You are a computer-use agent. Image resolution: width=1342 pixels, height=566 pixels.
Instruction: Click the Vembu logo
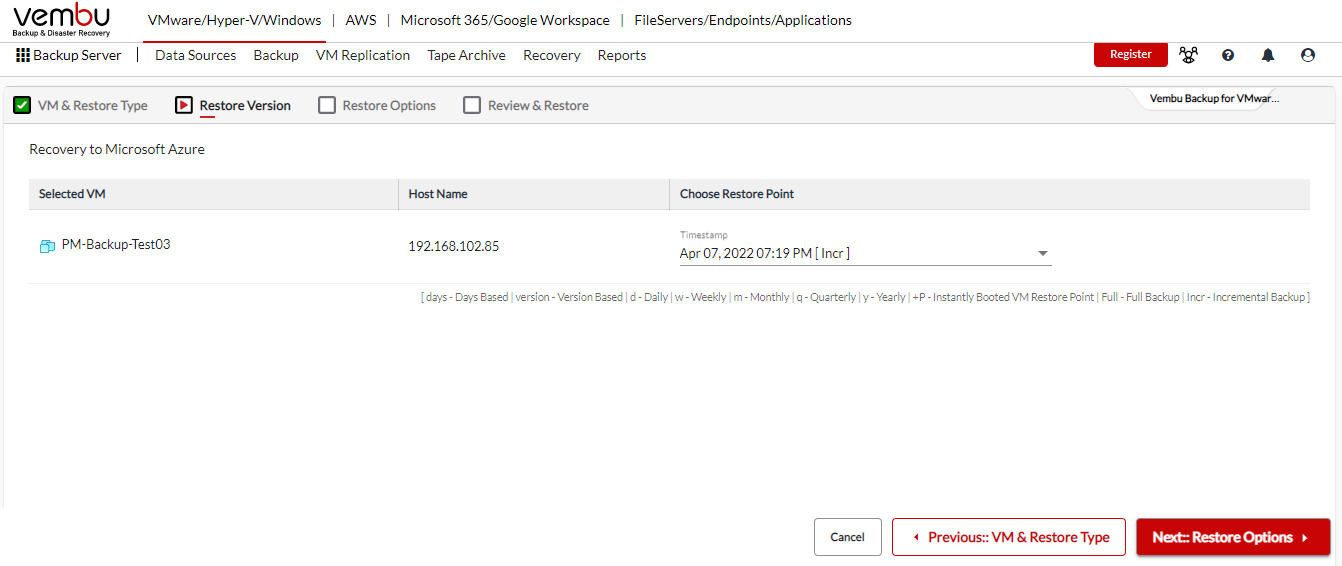[61, 20]
